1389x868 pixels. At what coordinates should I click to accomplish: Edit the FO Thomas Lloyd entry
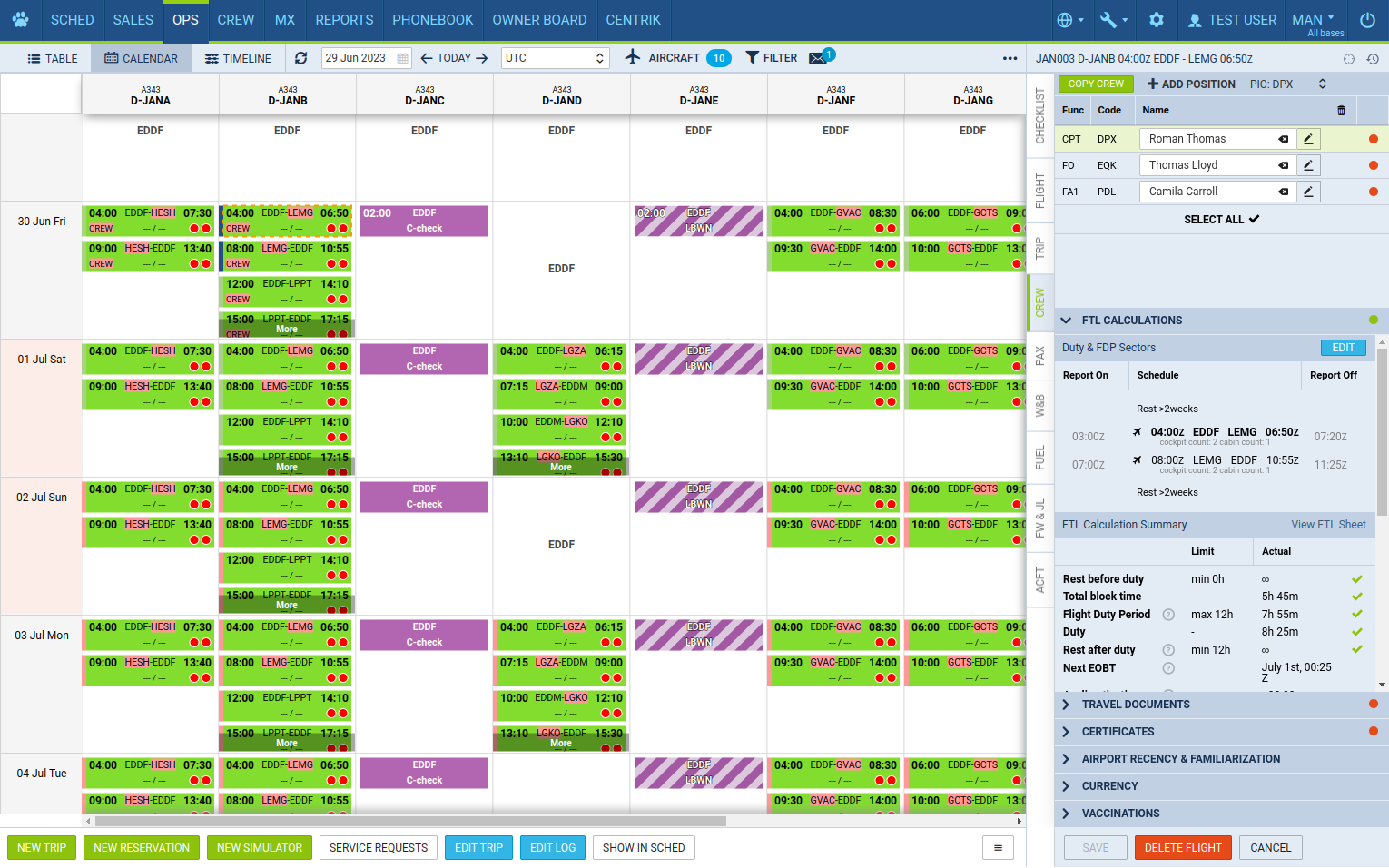(1308, 165)
